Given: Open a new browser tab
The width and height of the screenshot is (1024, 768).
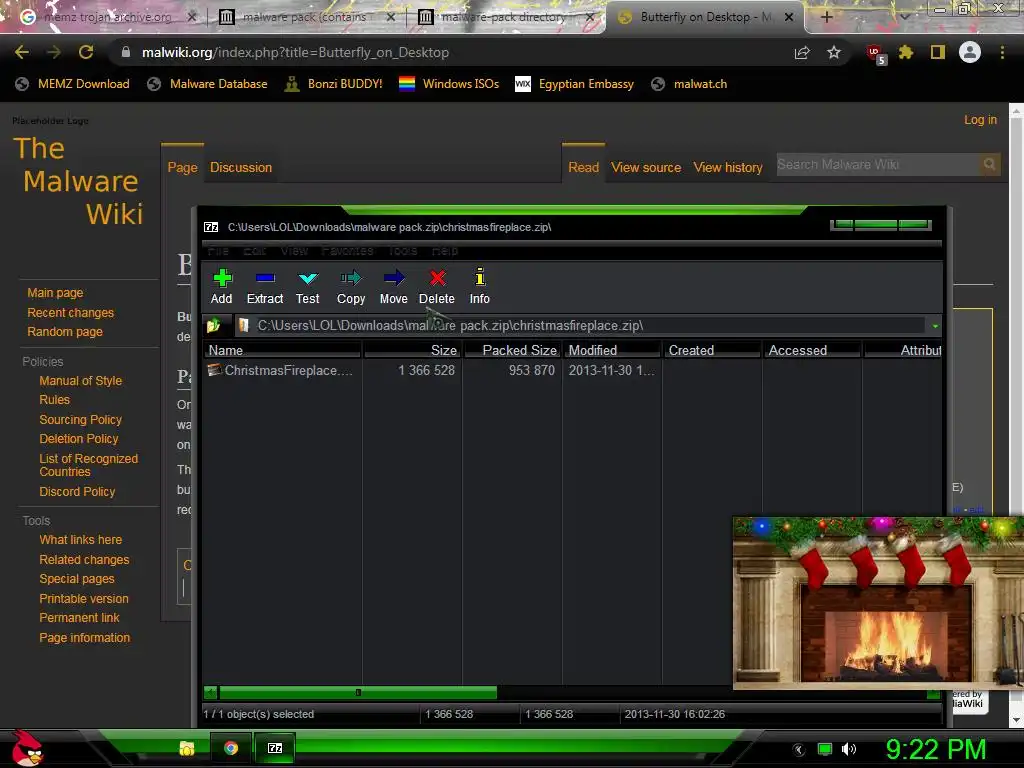Looking at the screenshot, I should (826, 17).
